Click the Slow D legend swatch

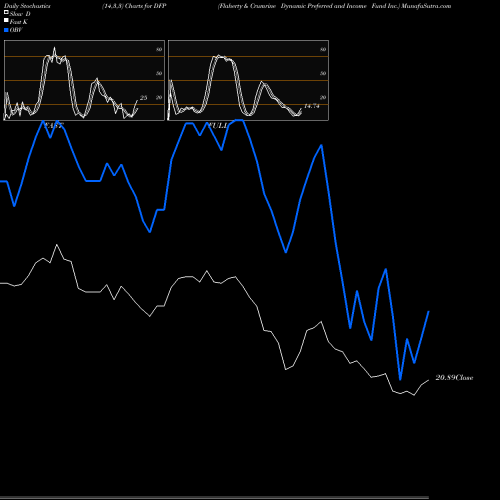[6, 13]
